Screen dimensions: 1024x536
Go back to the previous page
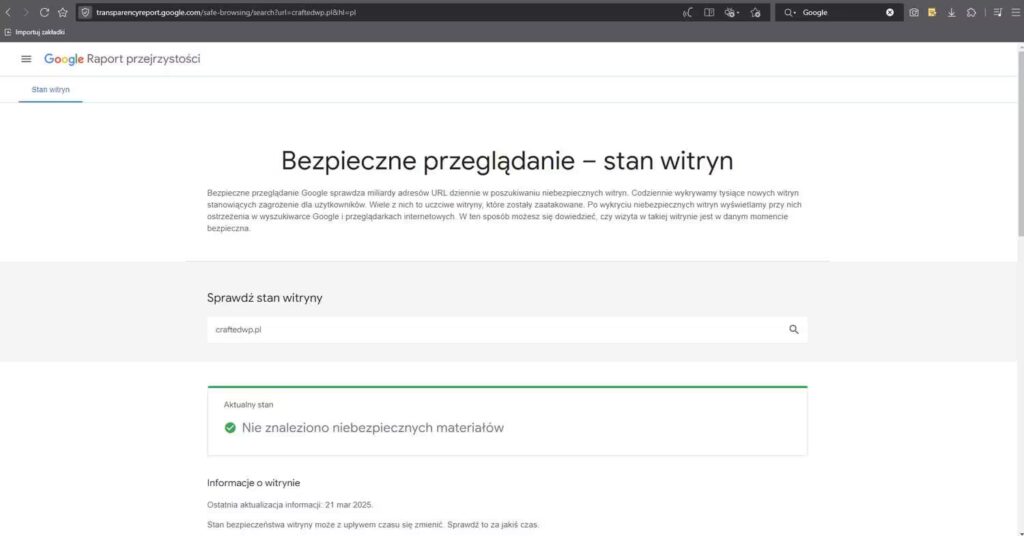click(8, 12)
